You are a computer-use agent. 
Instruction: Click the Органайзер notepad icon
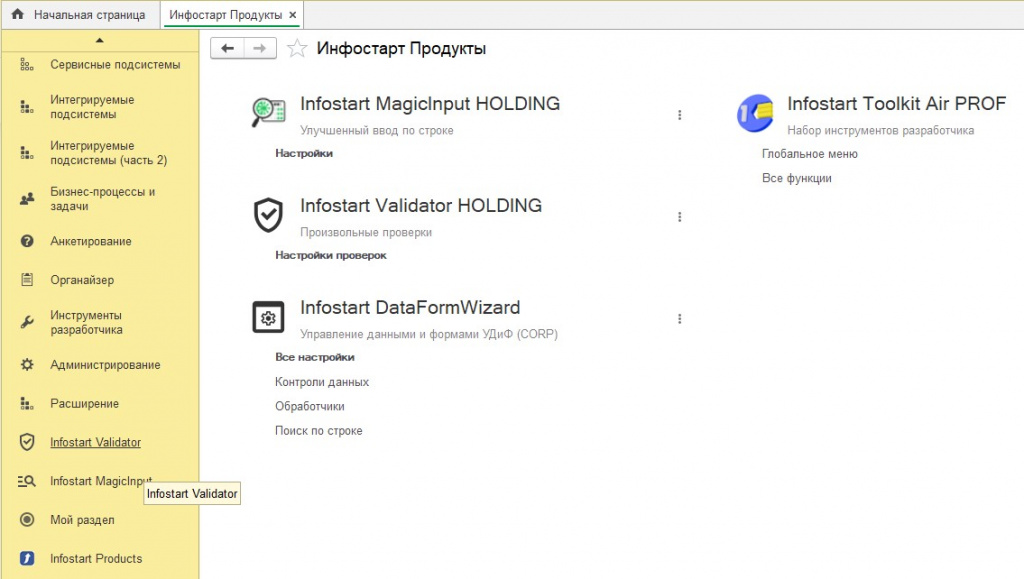[27, 279]
